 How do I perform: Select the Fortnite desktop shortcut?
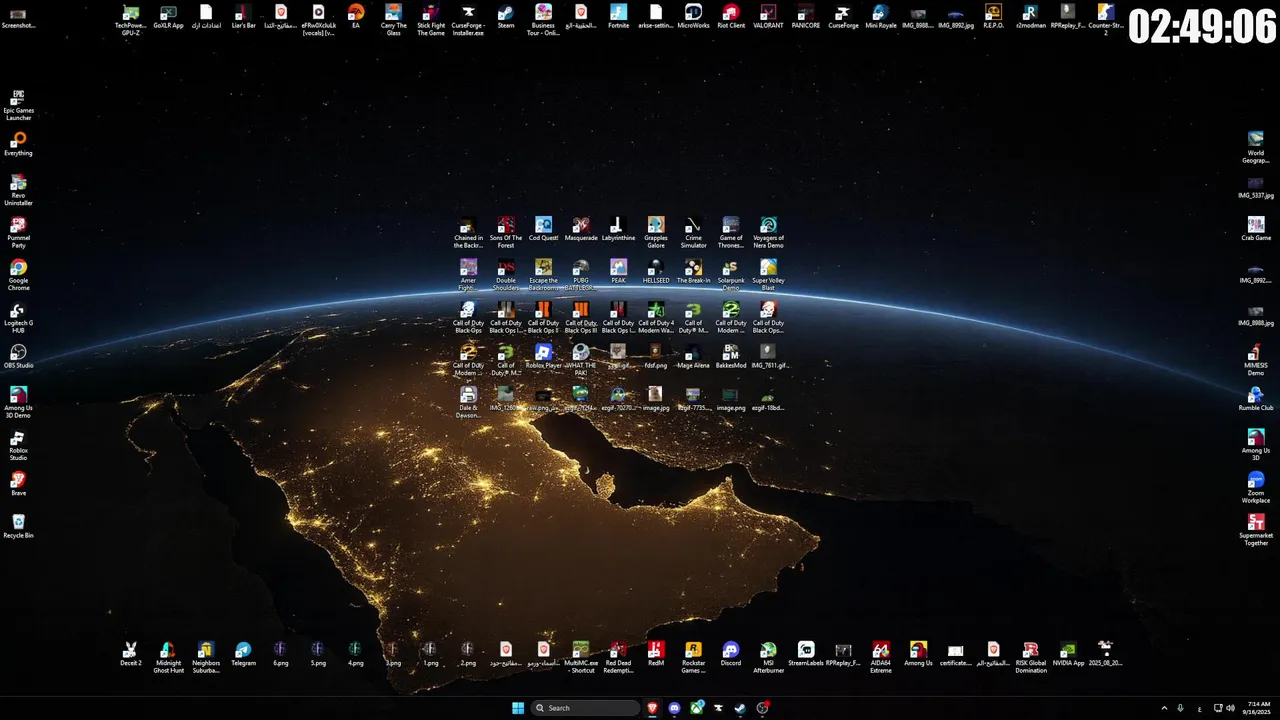tap(618, 17)
